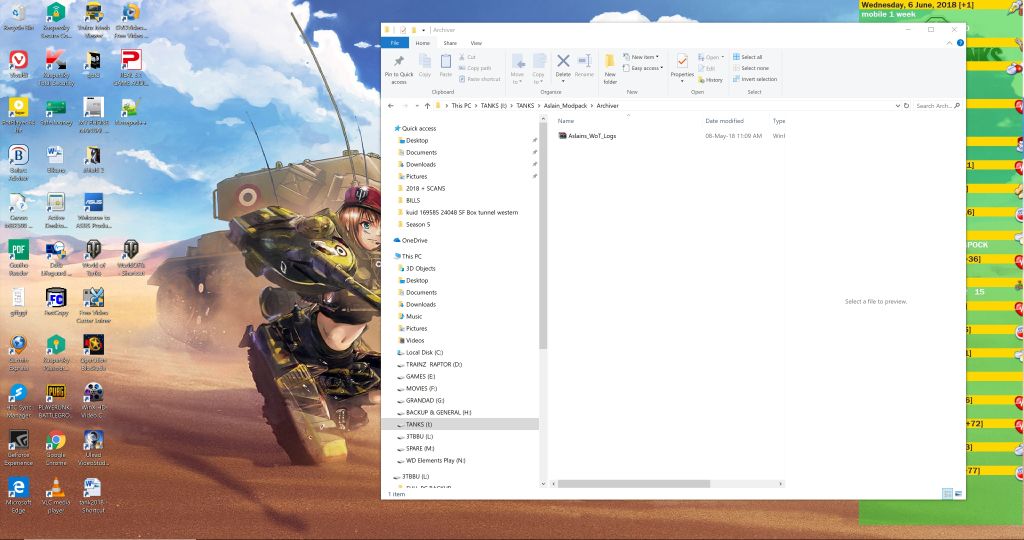Select WD Elements Play (N:) drive
The height and width of the screenshot is (540, 1024).
[x=436, y=460]
